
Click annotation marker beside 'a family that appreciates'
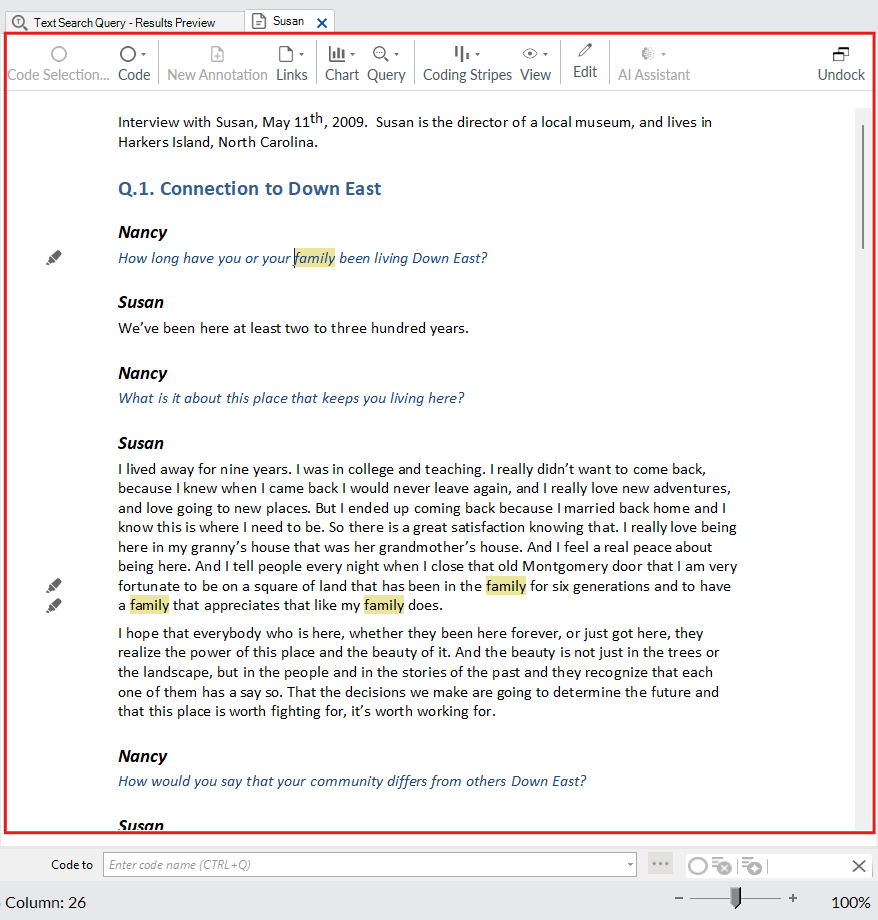point(54,606)
